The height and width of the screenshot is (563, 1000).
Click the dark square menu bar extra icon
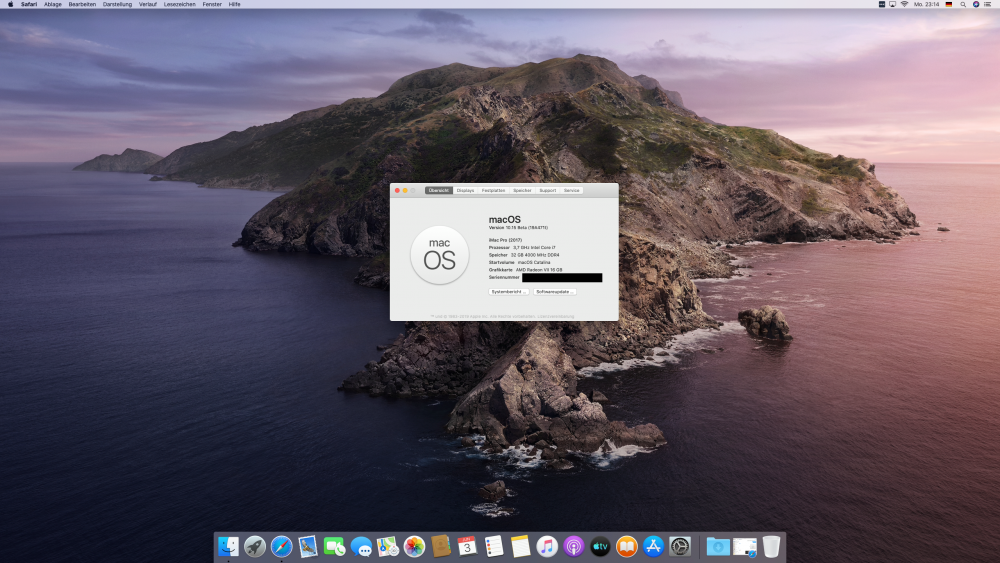click(x=881, y=4)
